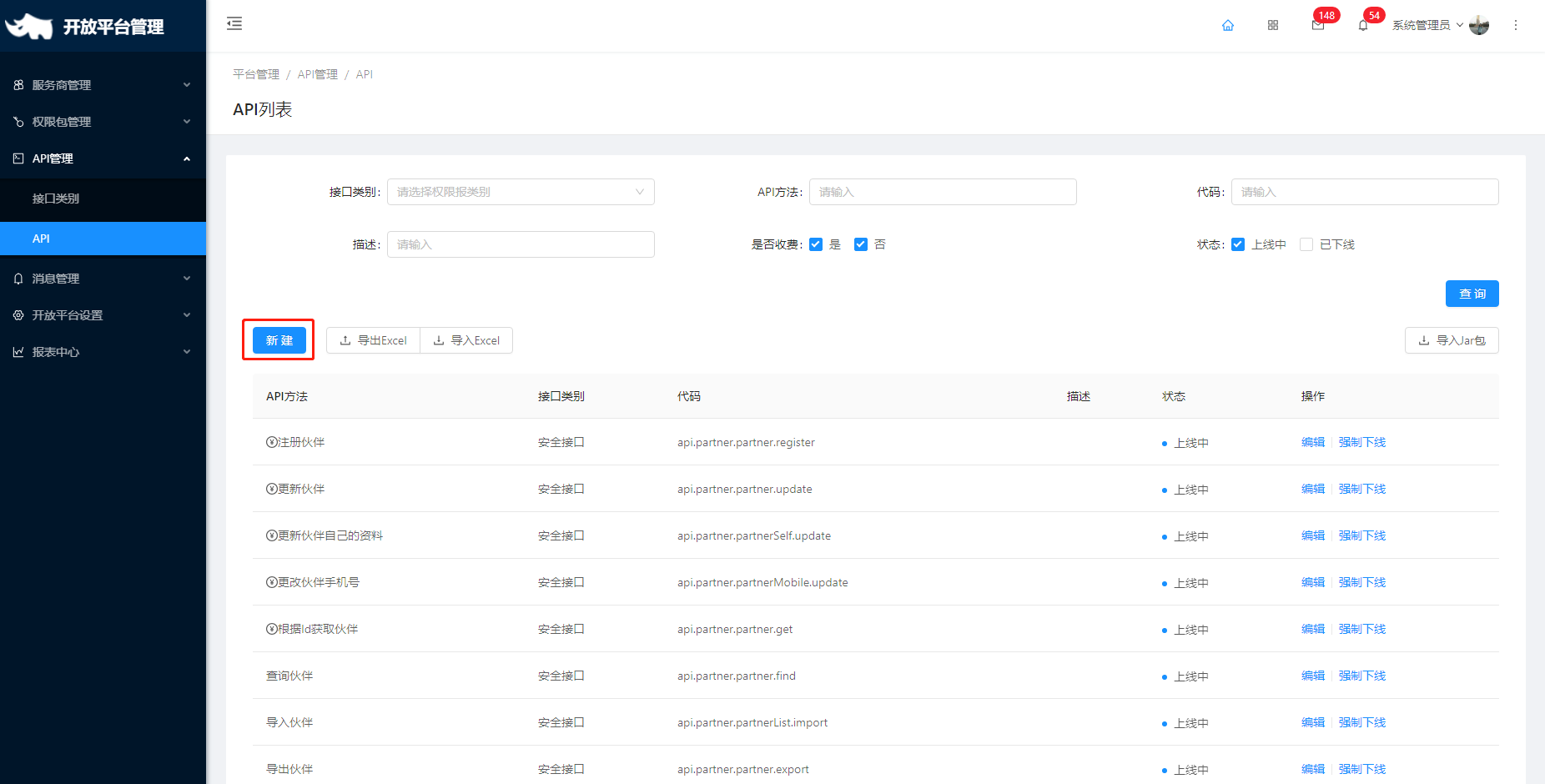The width and height of the screenshot is (1545, 784).
Task: Click the 报表中心 chart icon
Action: 18,352
